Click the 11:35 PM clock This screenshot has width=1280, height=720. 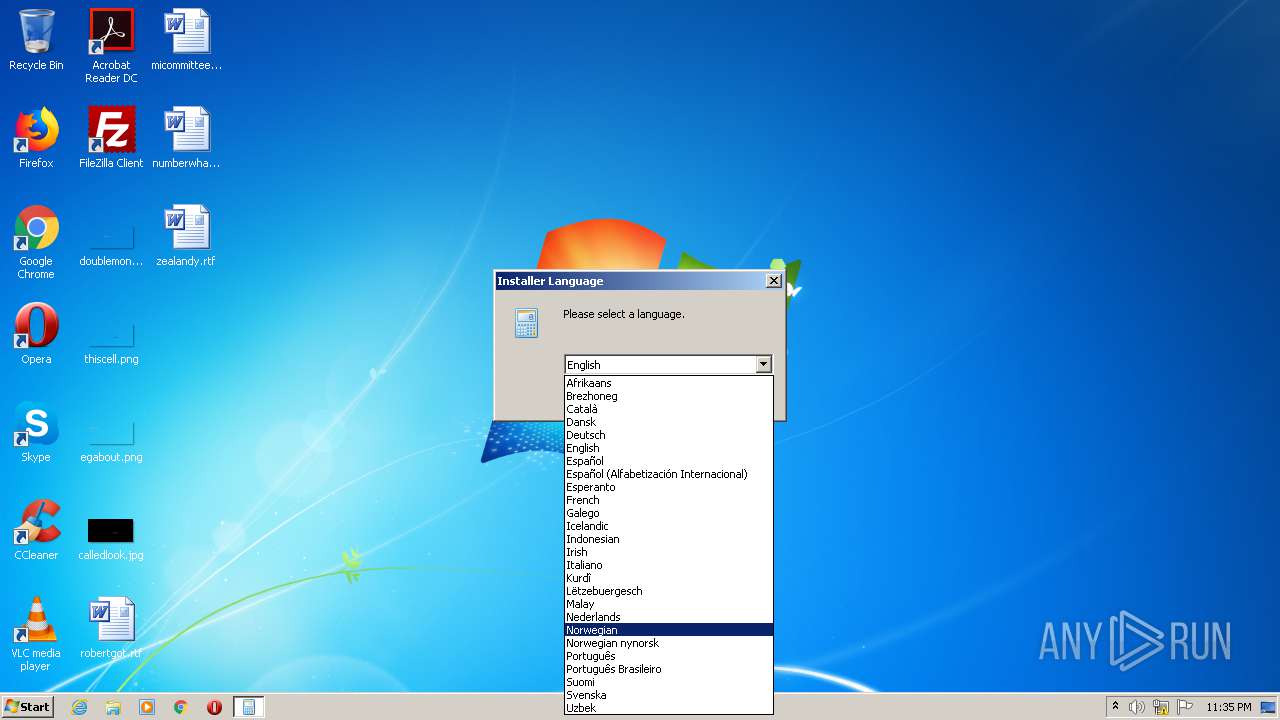(1229, 707)
